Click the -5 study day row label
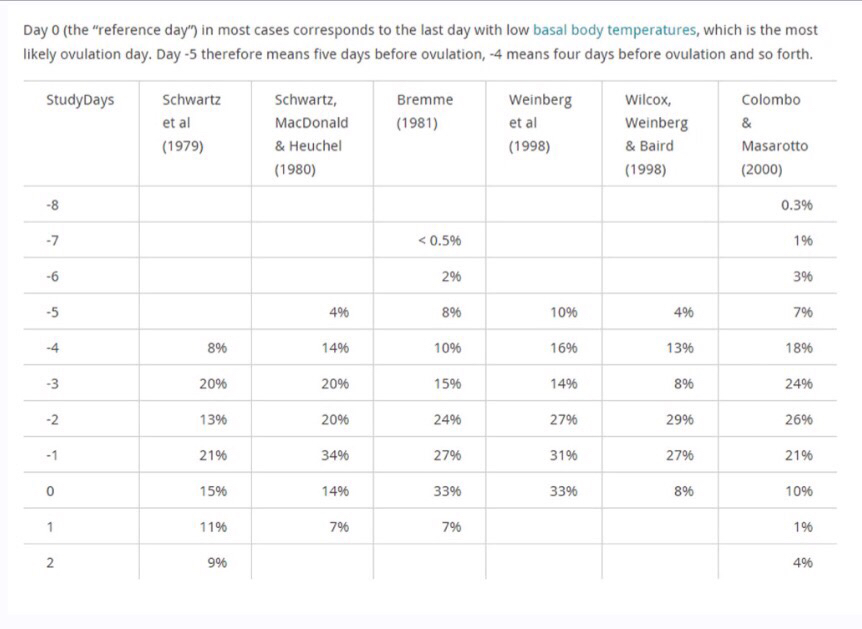Viewport: 862px width, 629px height. tap(54, 312)
